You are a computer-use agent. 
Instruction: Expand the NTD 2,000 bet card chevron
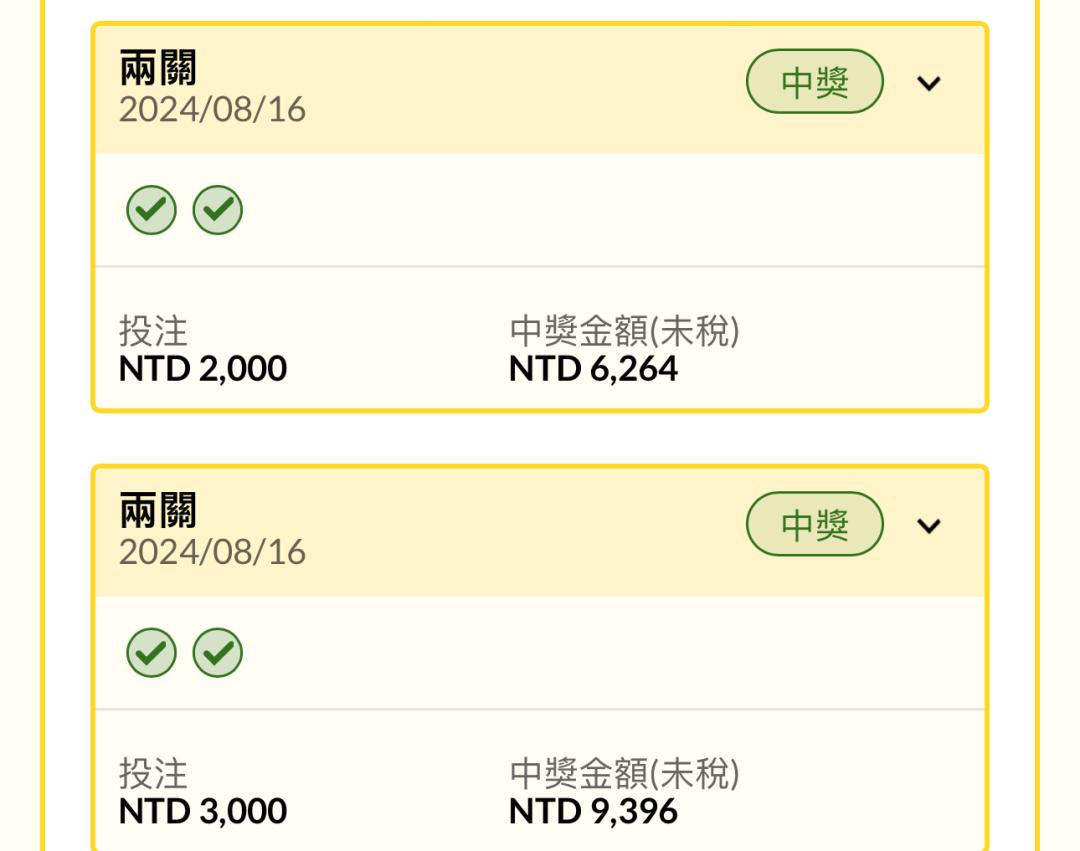(928, 83)
